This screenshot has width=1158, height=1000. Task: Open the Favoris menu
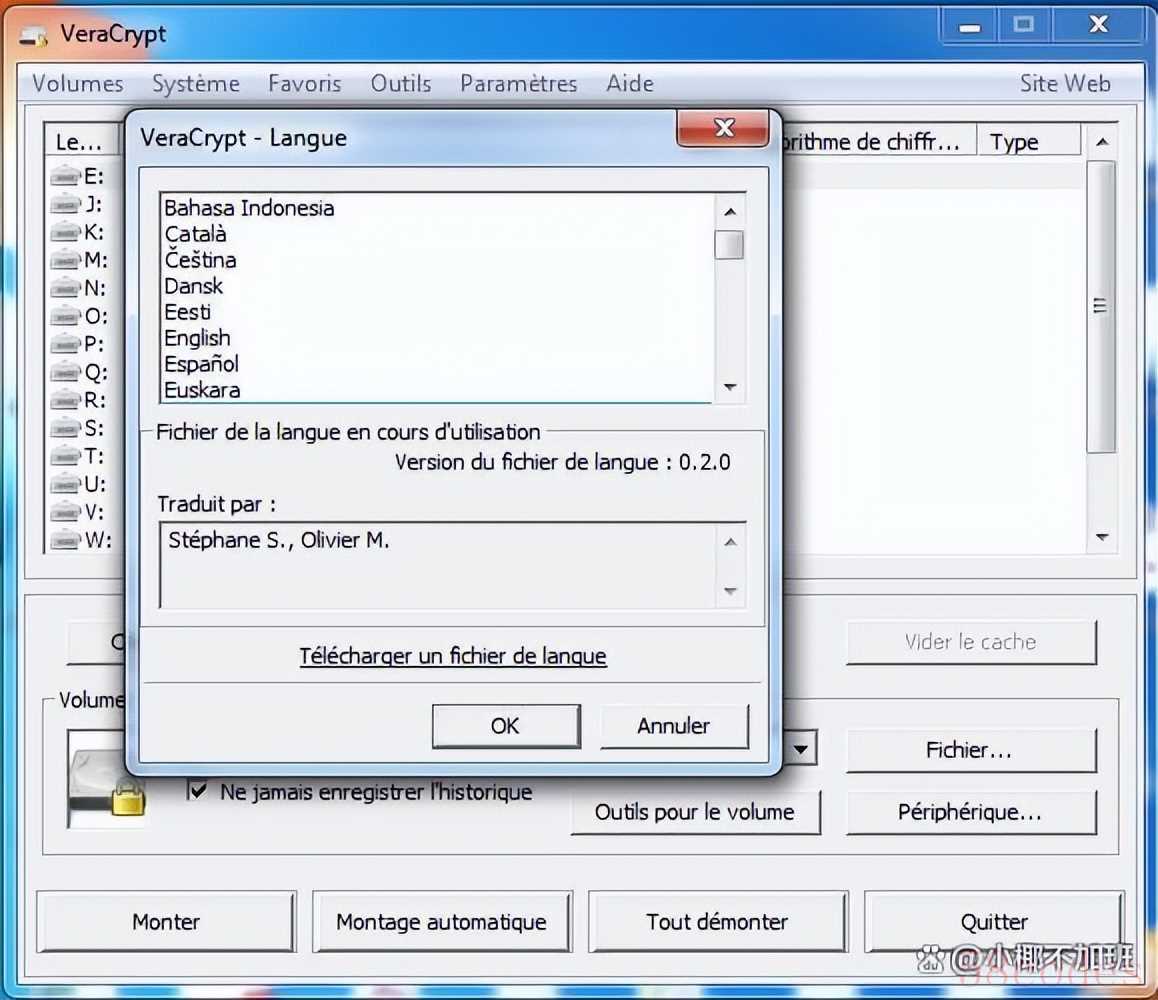click(x=304, y=83)
